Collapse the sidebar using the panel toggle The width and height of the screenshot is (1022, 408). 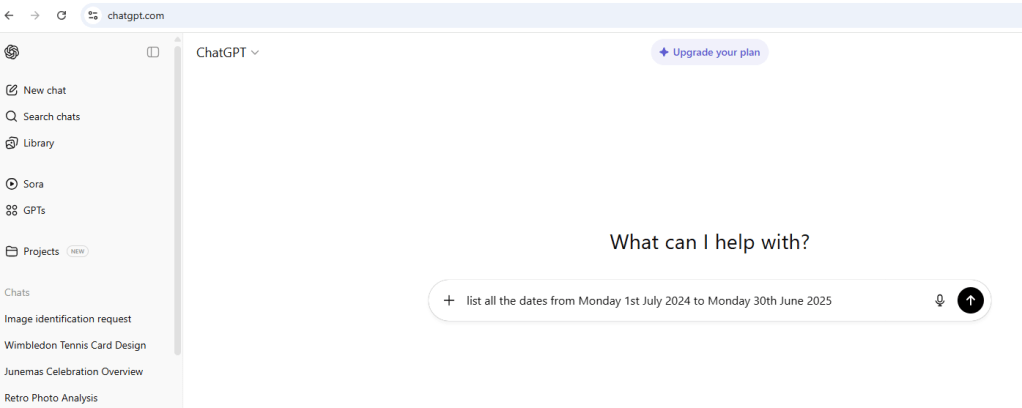(x=153, y=52)
